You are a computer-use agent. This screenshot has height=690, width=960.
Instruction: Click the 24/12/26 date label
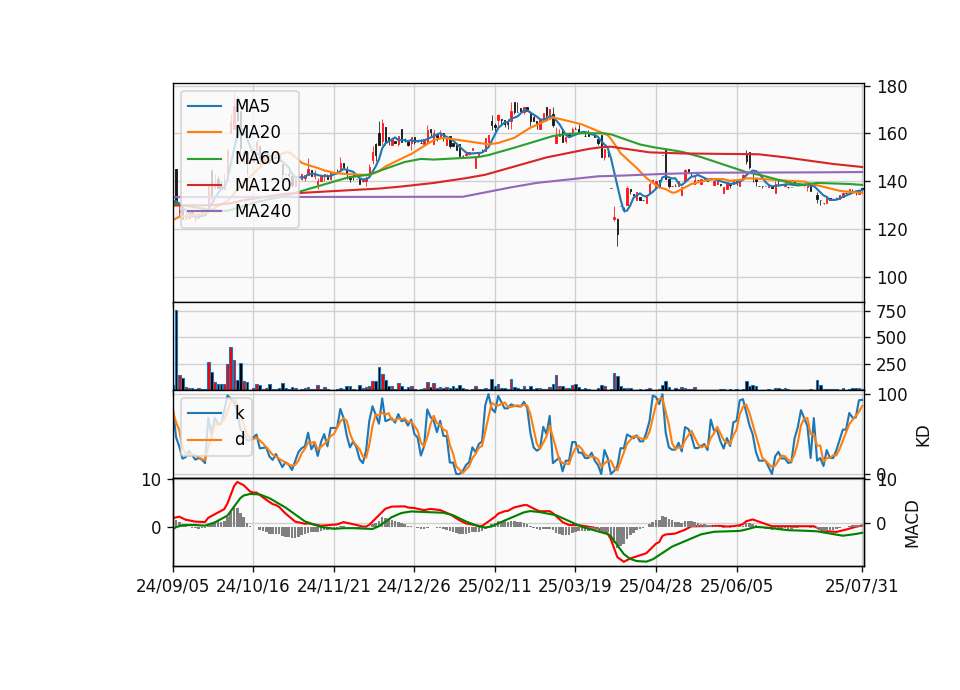[414, 586]
